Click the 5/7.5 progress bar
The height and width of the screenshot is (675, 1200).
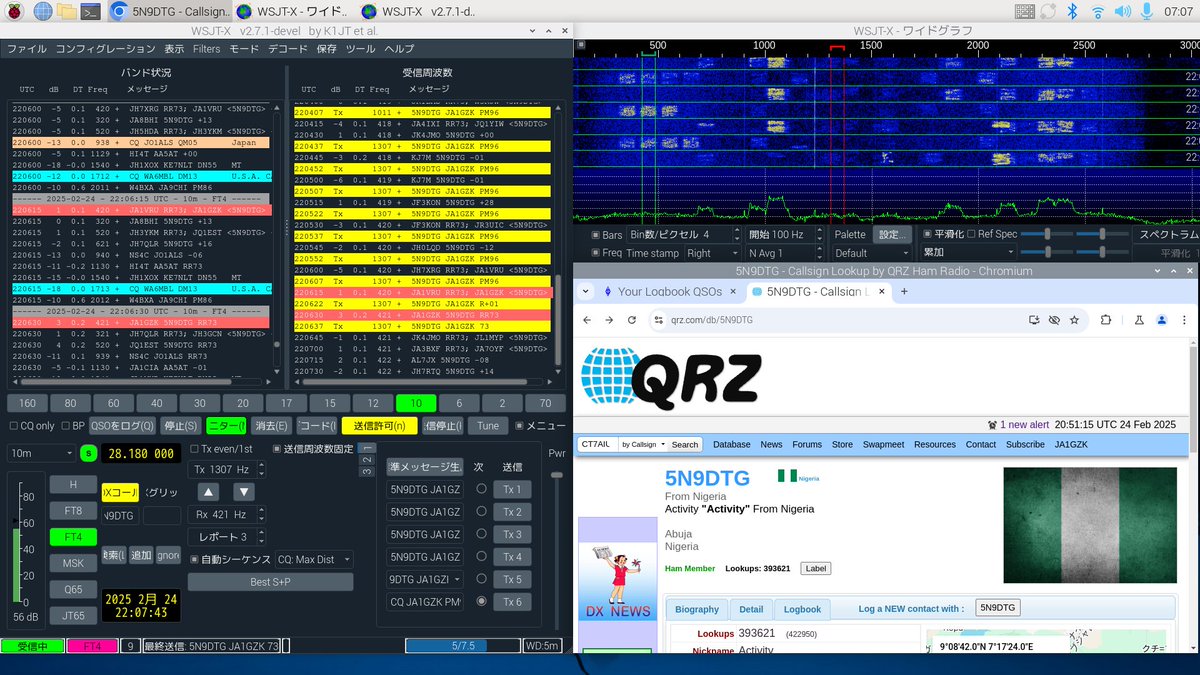(x=463, y=647)
